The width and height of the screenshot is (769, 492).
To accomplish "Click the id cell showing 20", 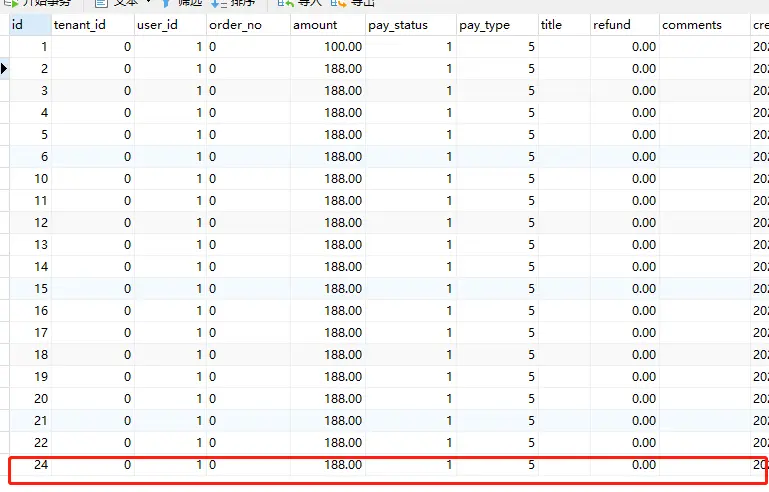I will 30,399.
